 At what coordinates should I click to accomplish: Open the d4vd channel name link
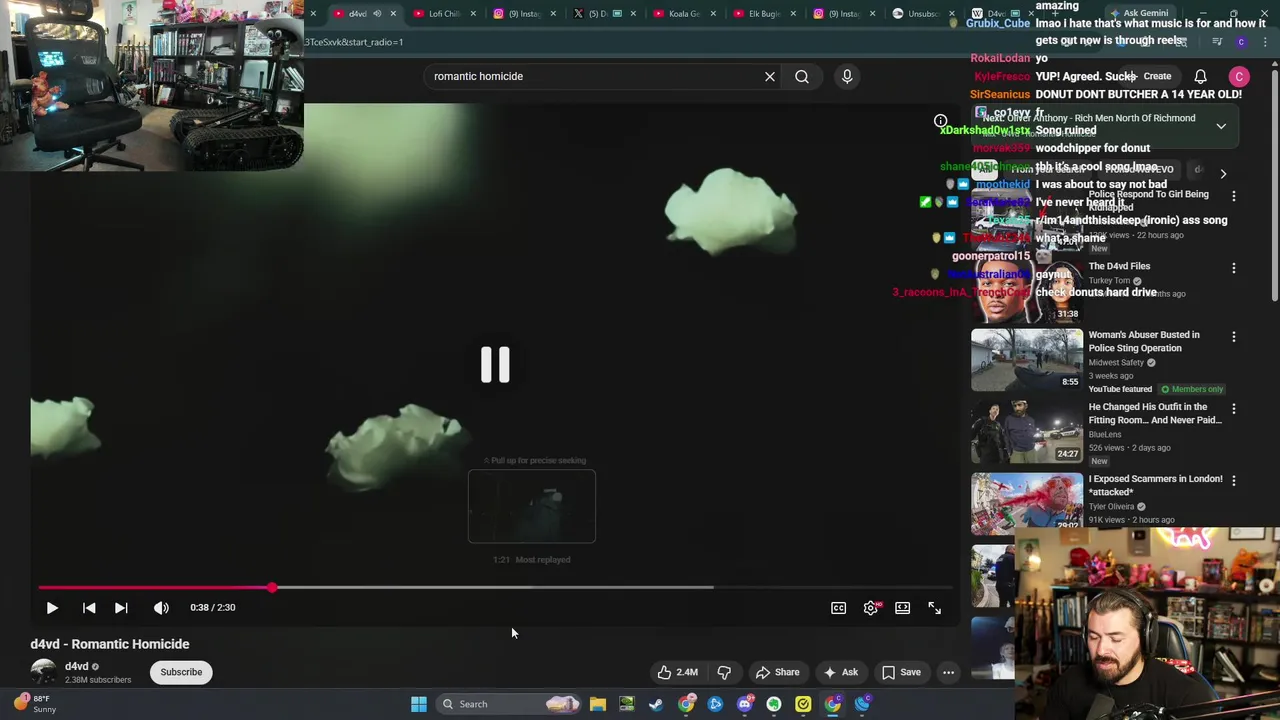tap(77, 666)
